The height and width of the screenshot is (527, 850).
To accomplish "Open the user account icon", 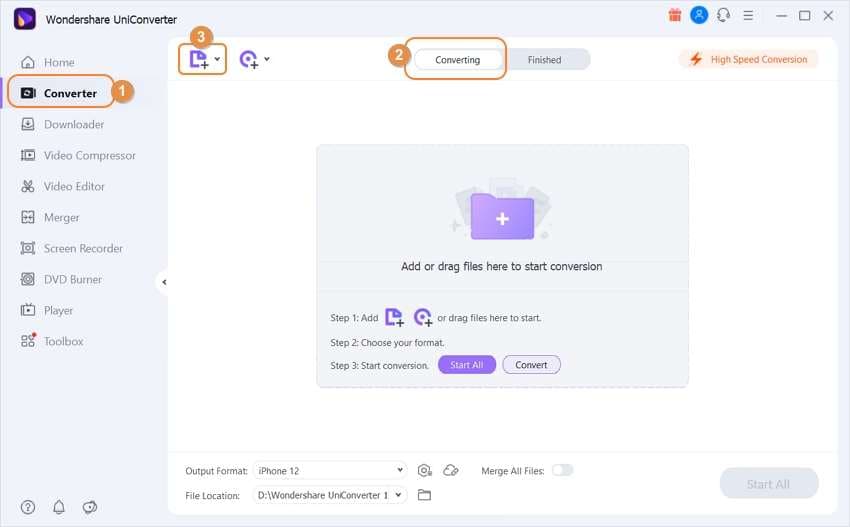I will tap(699, 15).
